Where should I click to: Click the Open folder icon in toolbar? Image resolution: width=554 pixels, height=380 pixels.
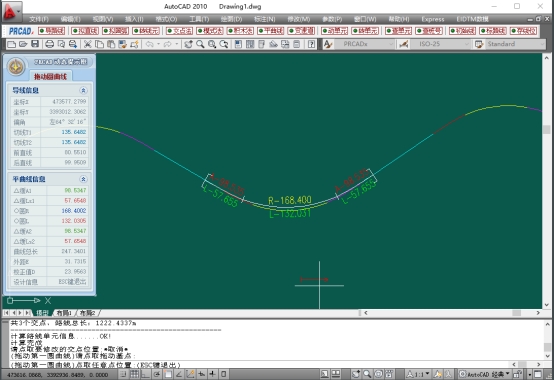pyautogui.click(x=23, y=44)
